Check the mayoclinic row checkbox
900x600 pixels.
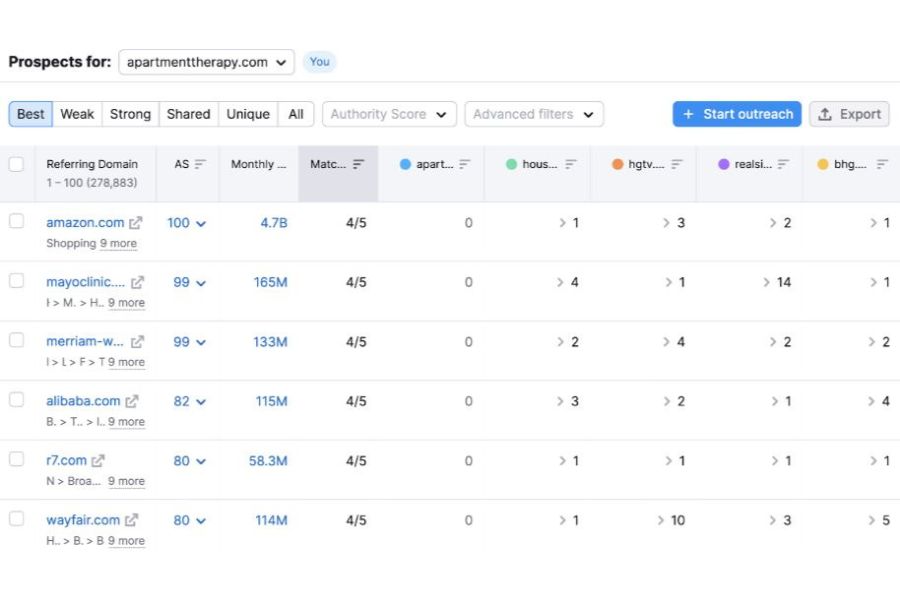17,281
